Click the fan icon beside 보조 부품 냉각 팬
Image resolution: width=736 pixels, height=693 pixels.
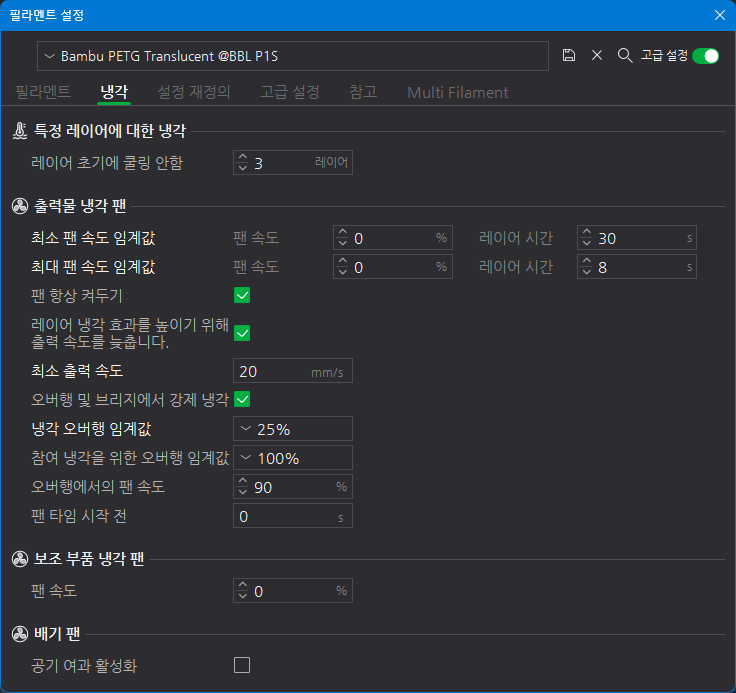20,559
